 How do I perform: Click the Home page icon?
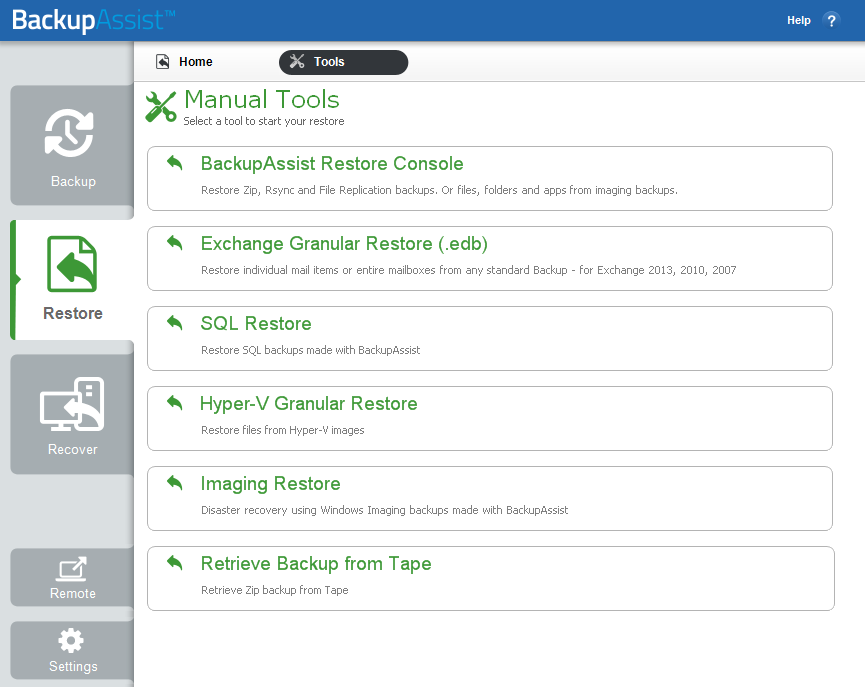[x=163, y=62]
